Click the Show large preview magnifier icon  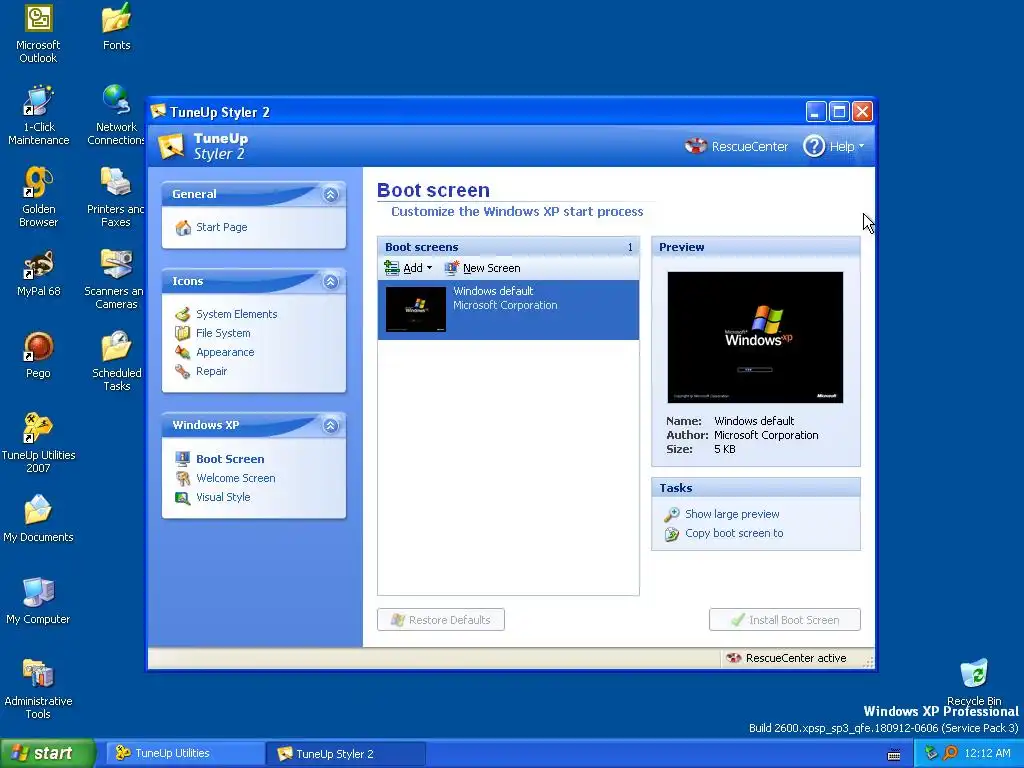672,515
